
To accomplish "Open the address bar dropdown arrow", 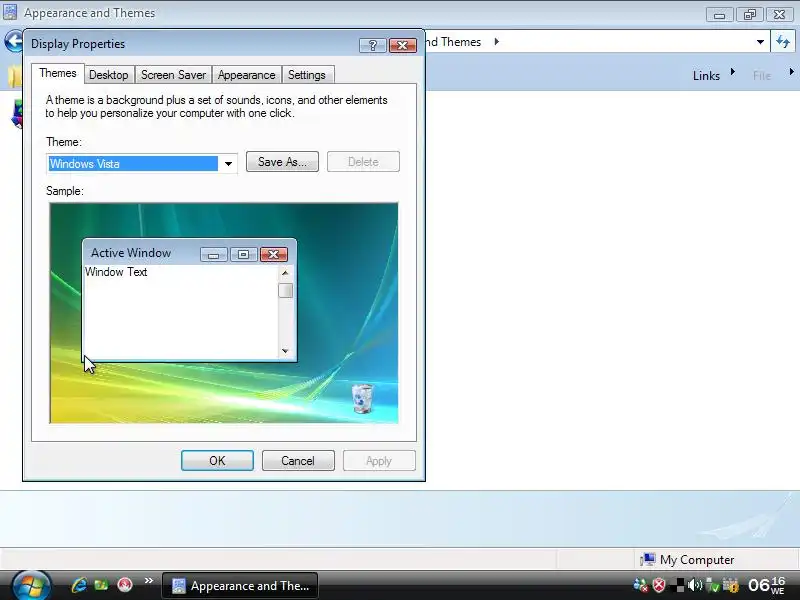I will (760, 42).
